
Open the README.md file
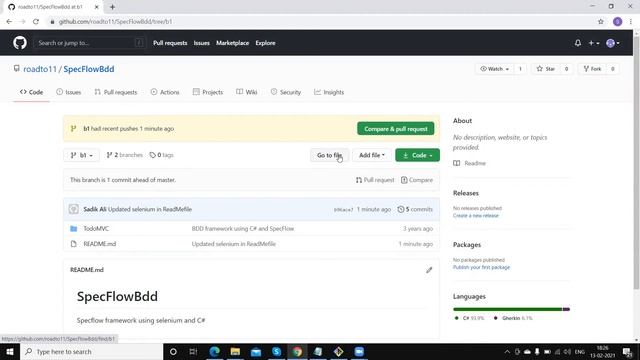[100, 244]
